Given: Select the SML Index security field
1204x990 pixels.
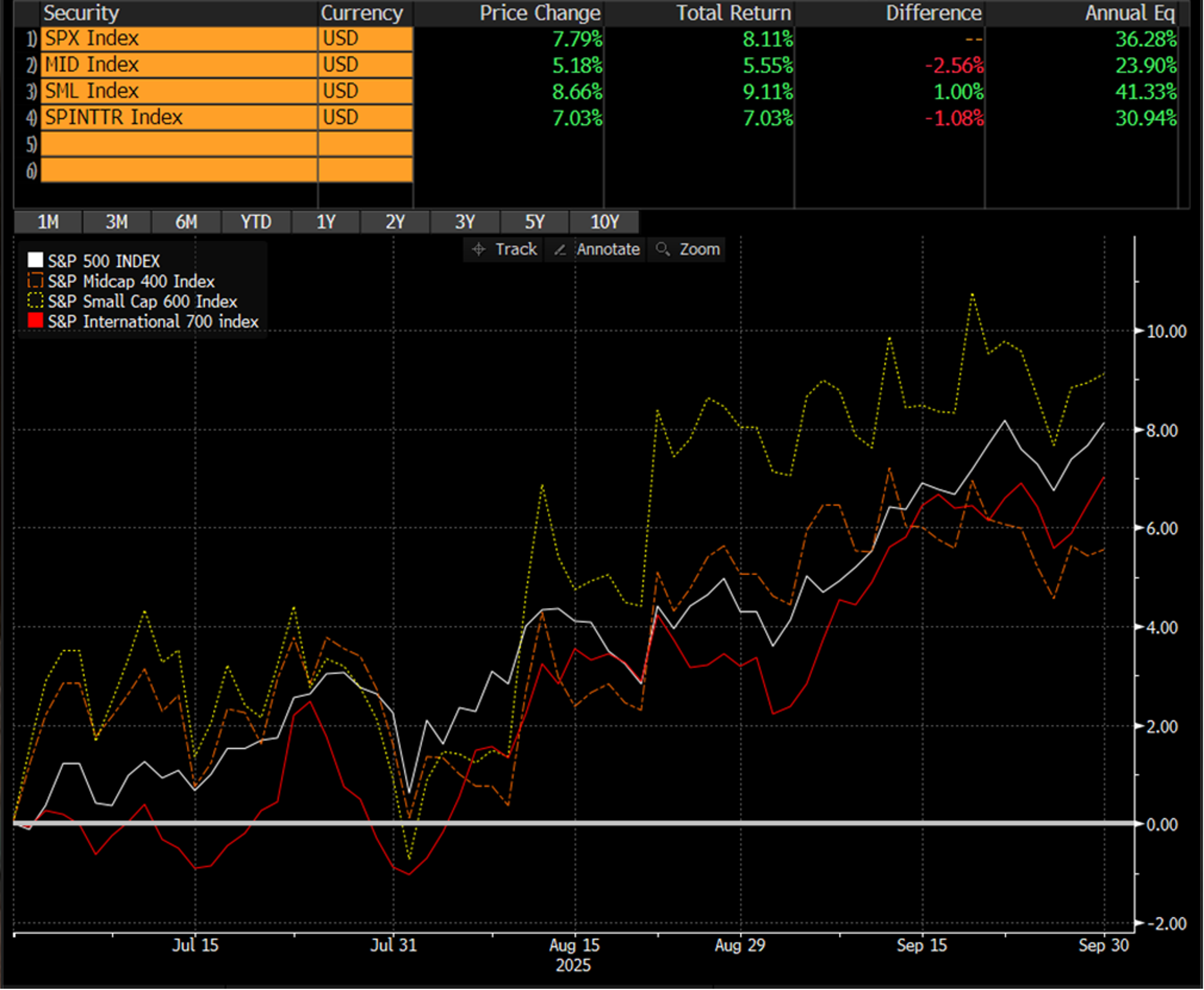Looking at the screenshot, I should point(179,91).
